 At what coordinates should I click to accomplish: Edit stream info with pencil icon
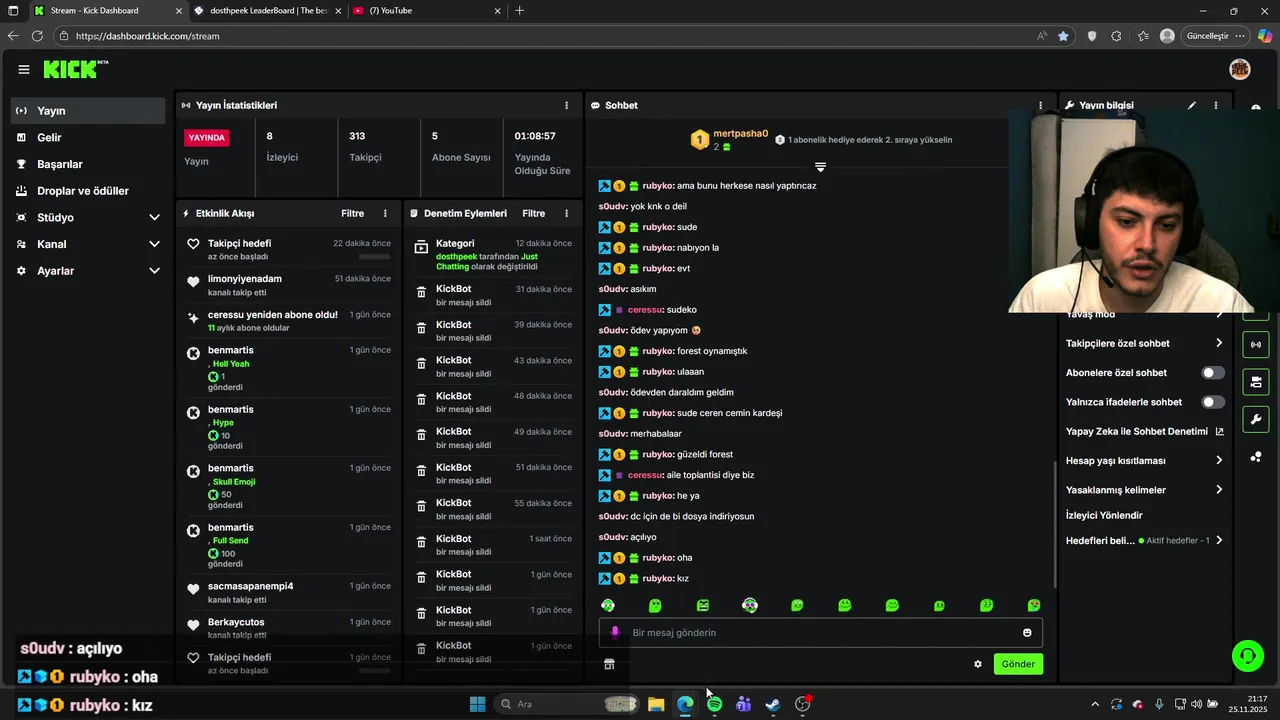pos(1191,105)
